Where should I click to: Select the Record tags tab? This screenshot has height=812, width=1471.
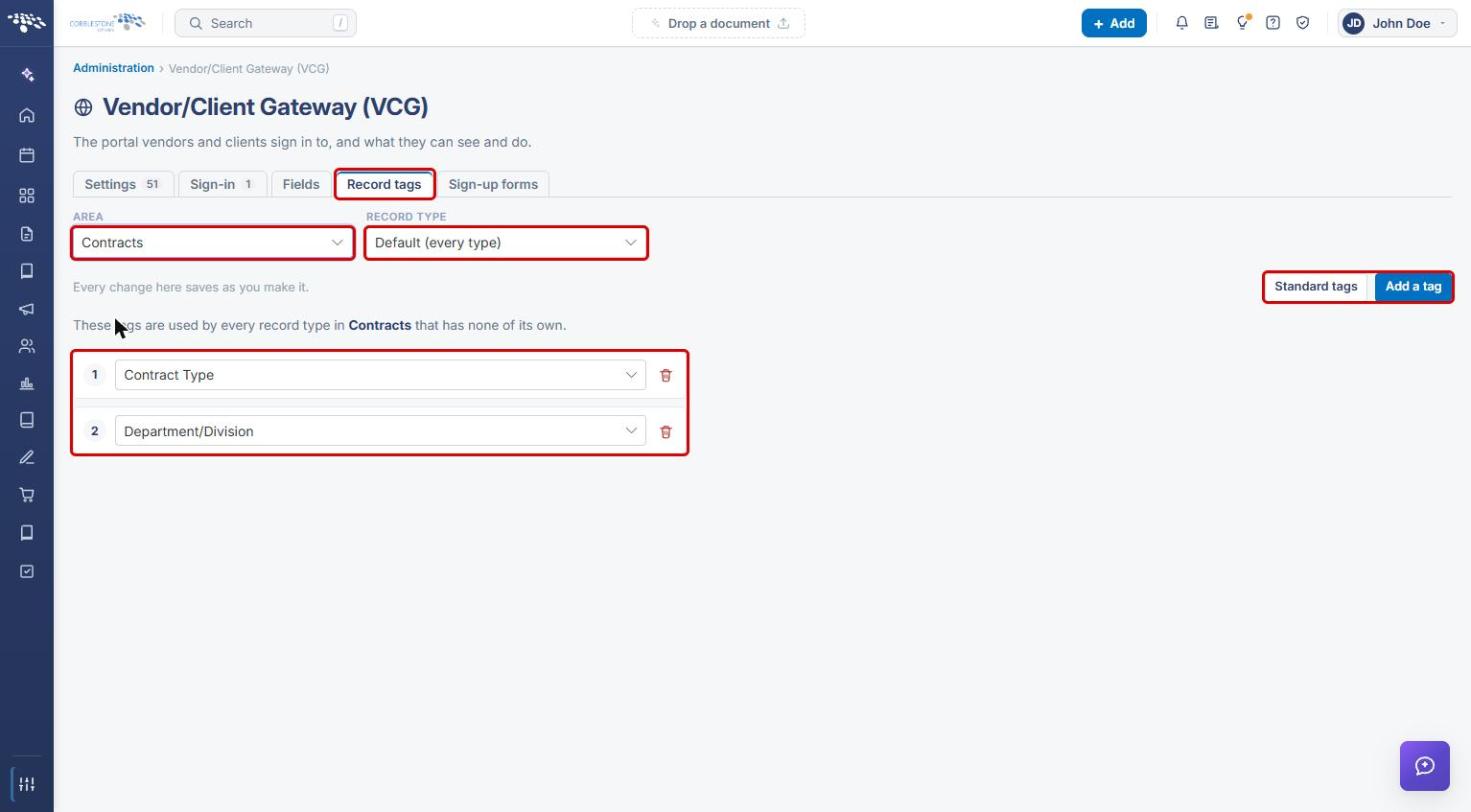coord(384,184)
